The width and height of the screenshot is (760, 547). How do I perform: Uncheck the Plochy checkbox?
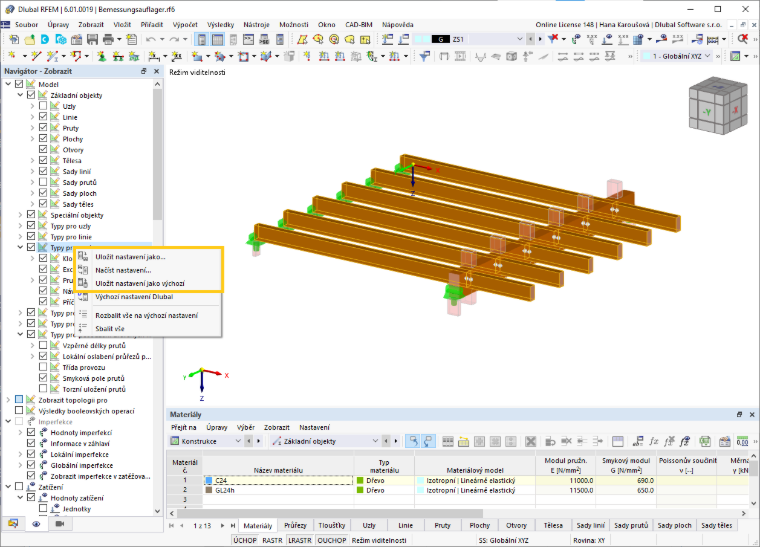[x=43, y=139]
